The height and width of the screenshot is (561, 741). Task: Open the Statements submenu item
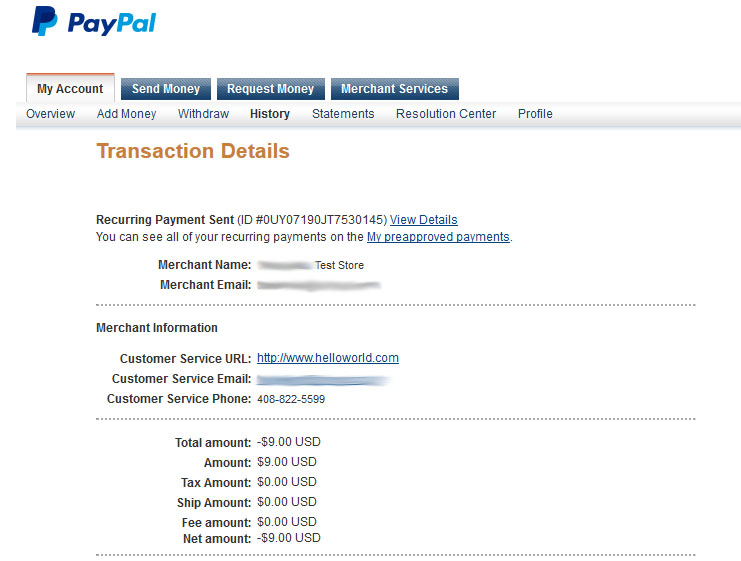pyautogui.click(x=343, y=114)
